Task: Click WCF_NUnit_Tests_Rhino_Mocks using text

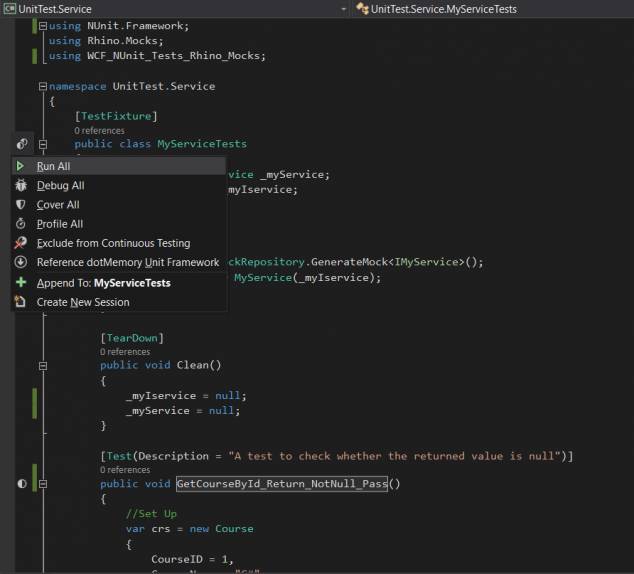Action: point(173,56)
